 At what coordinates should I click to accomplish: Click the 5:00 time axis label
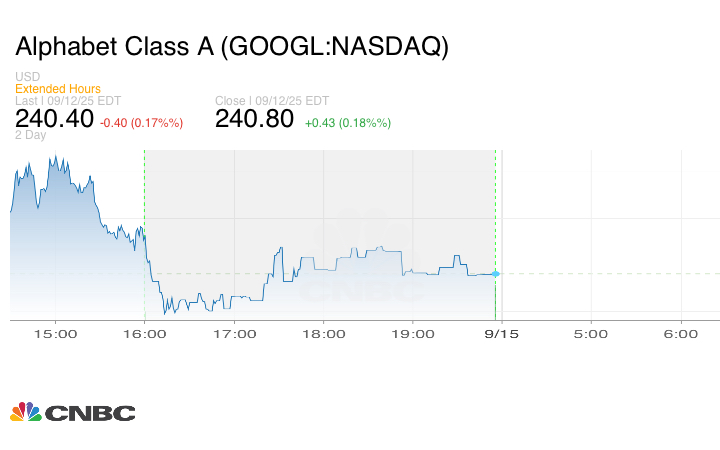591,333
